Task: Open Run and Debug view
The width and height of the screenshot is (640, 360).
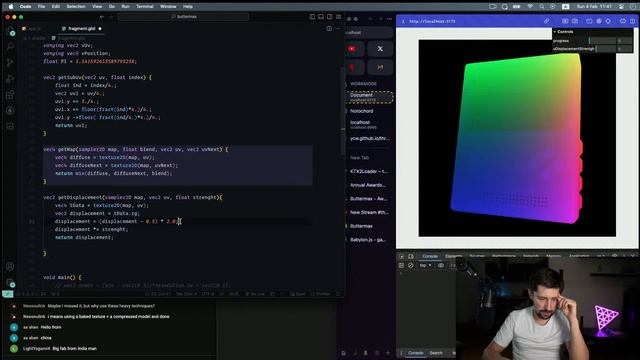Action: click(x=10, y=79)
